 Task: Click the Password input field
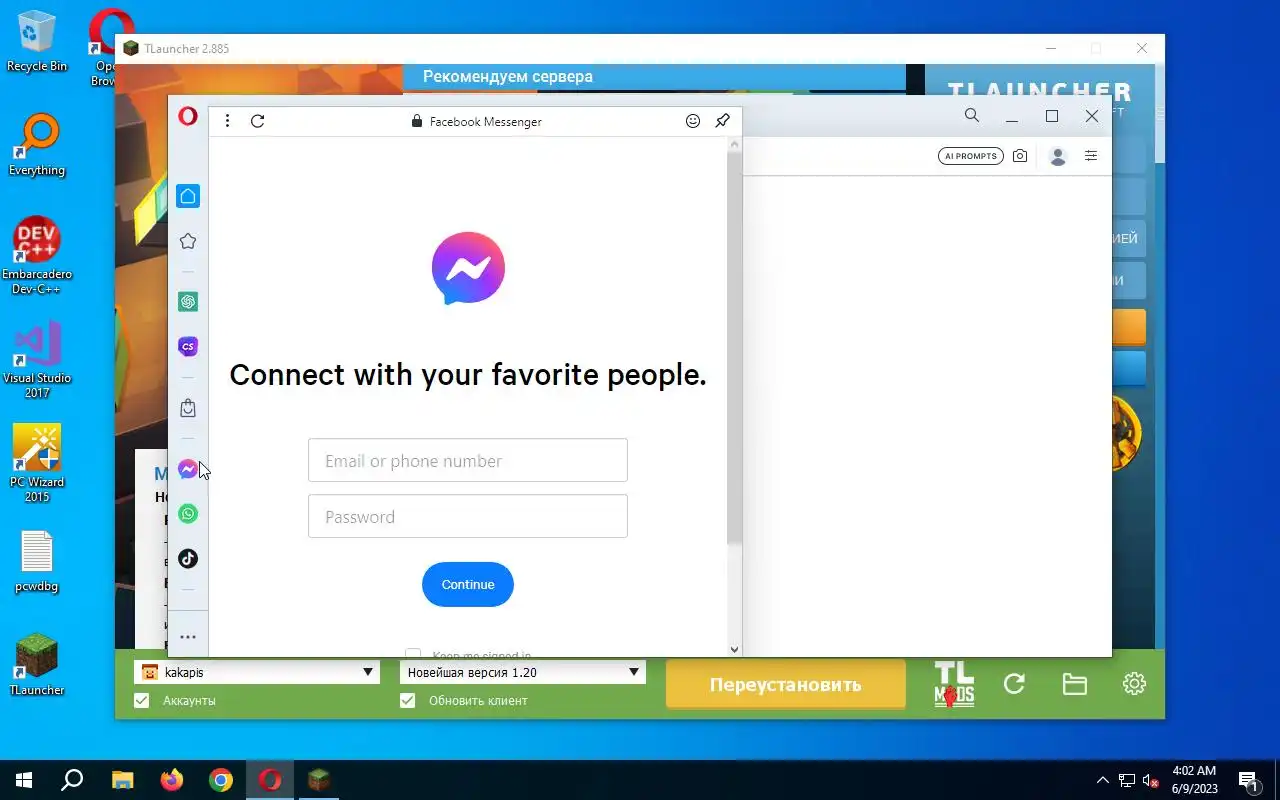coord(468,517)
